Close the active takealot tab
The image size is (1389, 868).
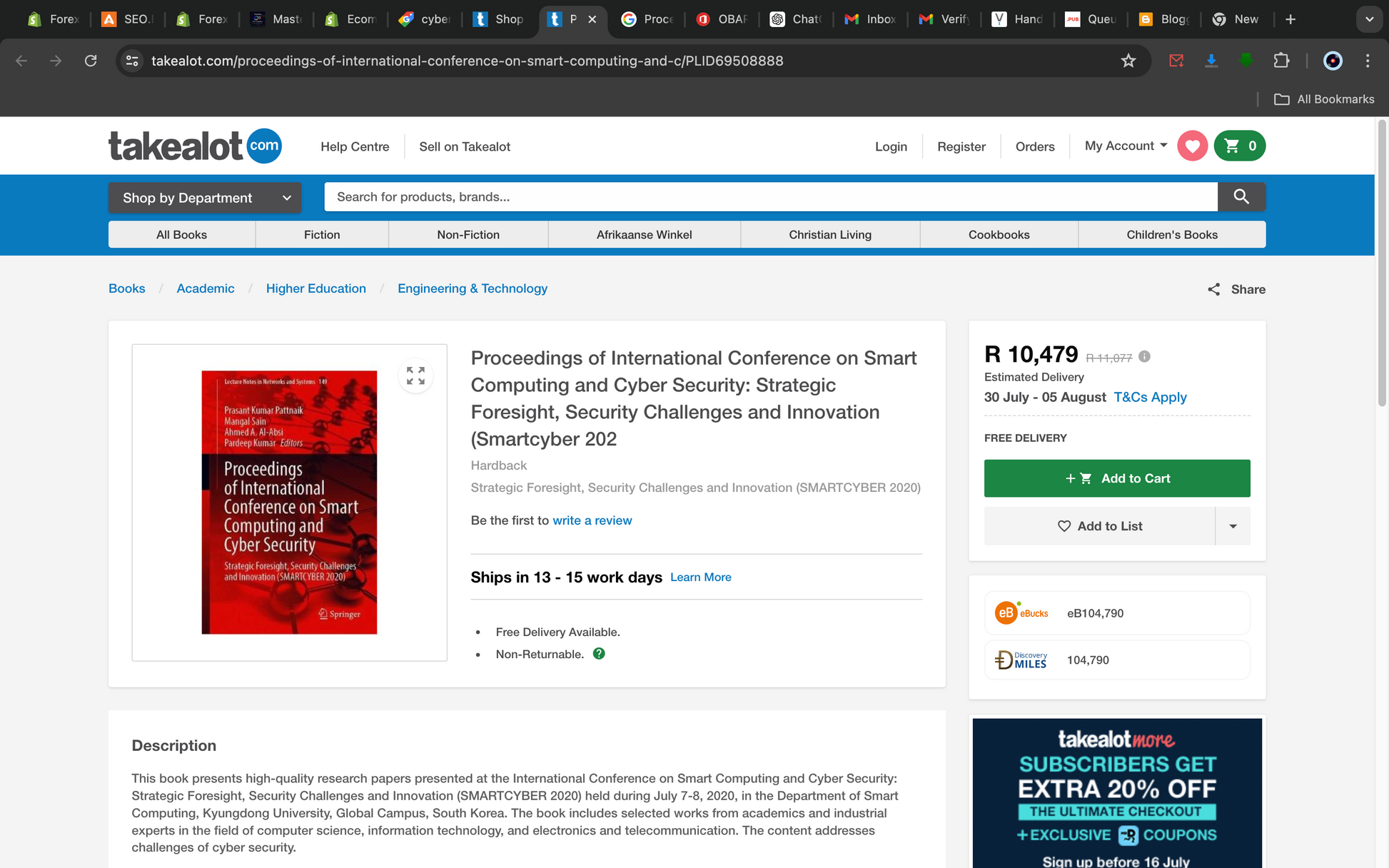[592, 19]
